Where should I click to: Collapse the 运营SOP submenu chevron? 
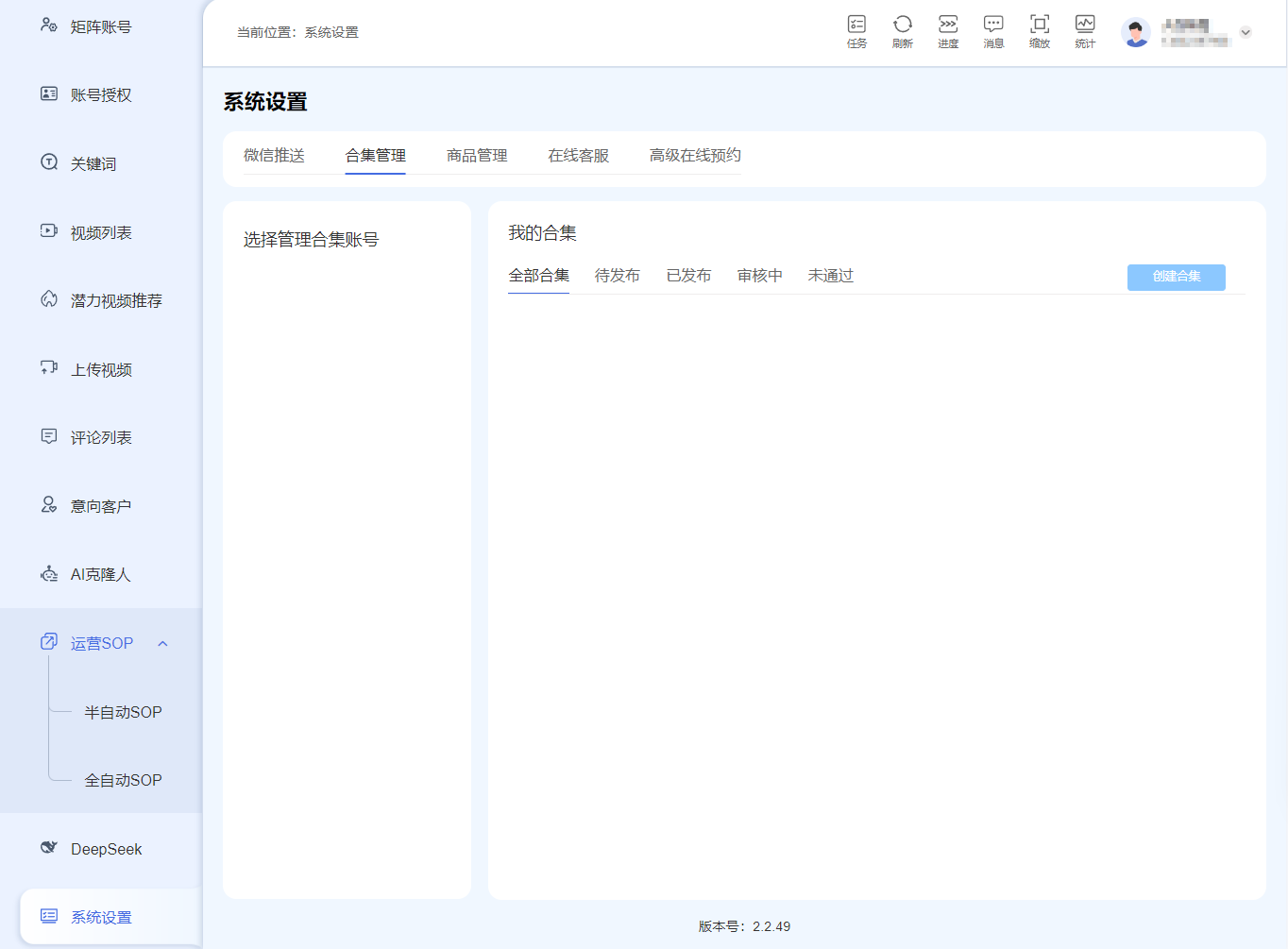point(162,644)
